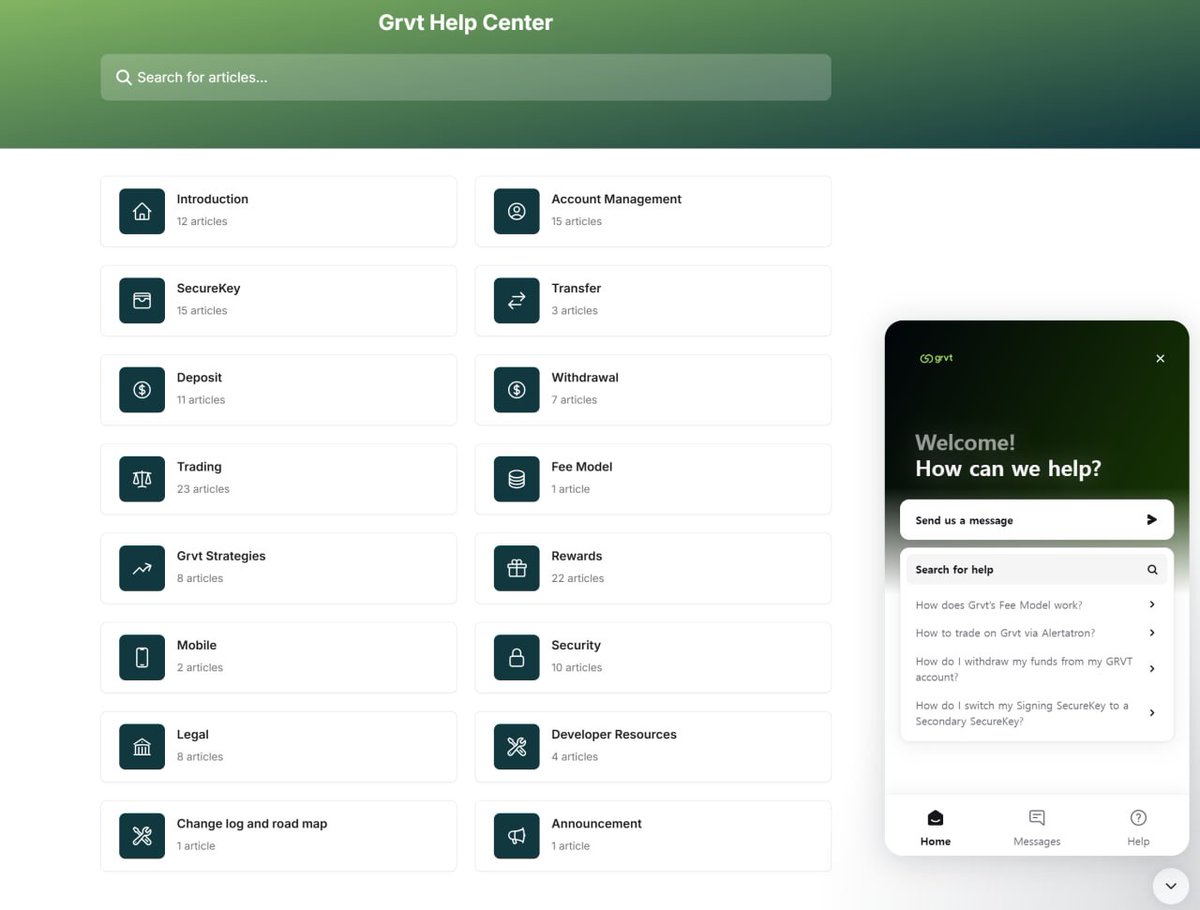Image resolution: width=1200 pixels, height=910 pixels.
Task: Switch to the Help tab
Action: (x=1138, y=828)
